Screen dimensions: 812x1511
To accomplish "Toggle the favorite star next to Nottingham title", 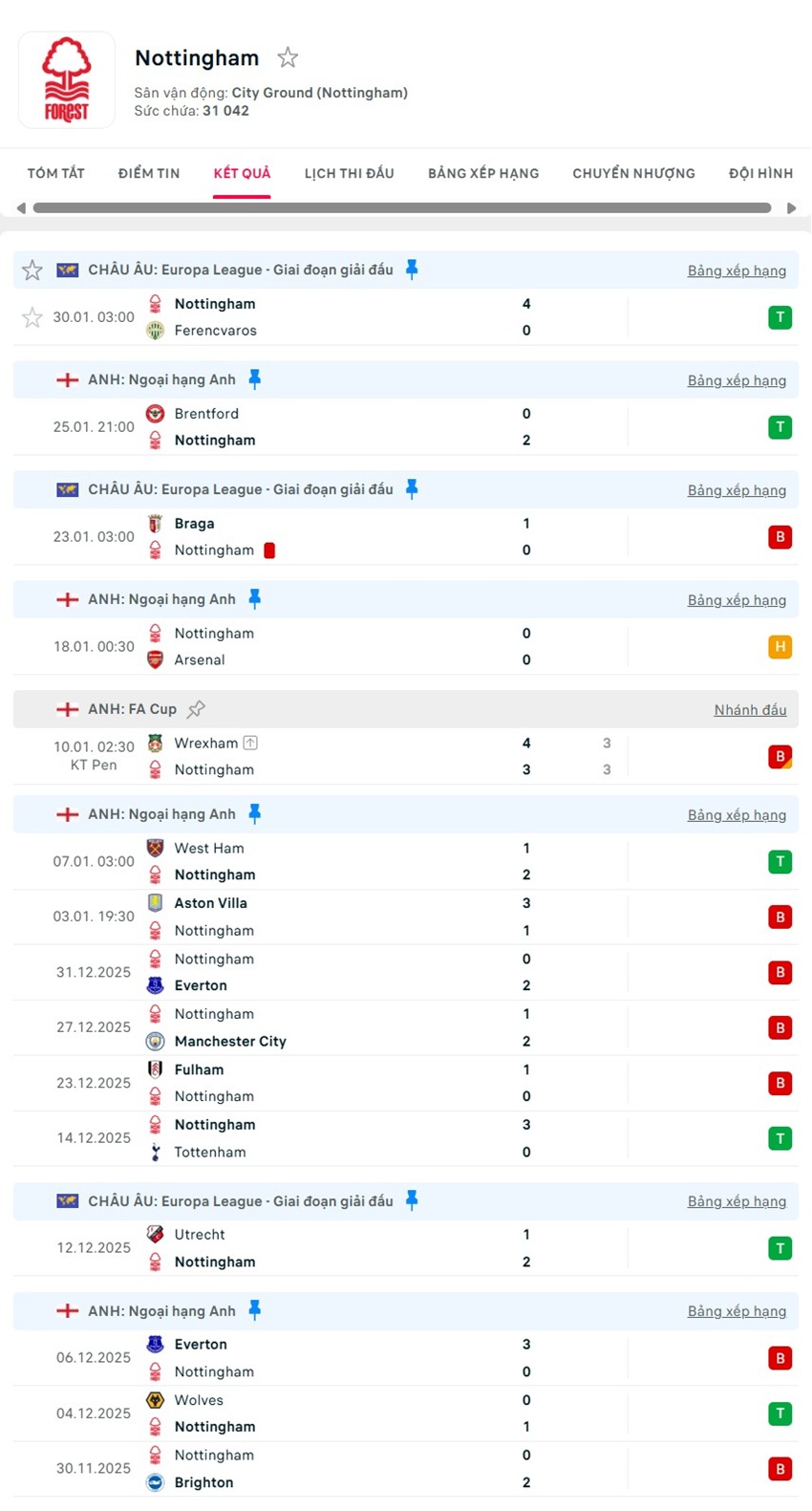I will [x=288, y=57].
